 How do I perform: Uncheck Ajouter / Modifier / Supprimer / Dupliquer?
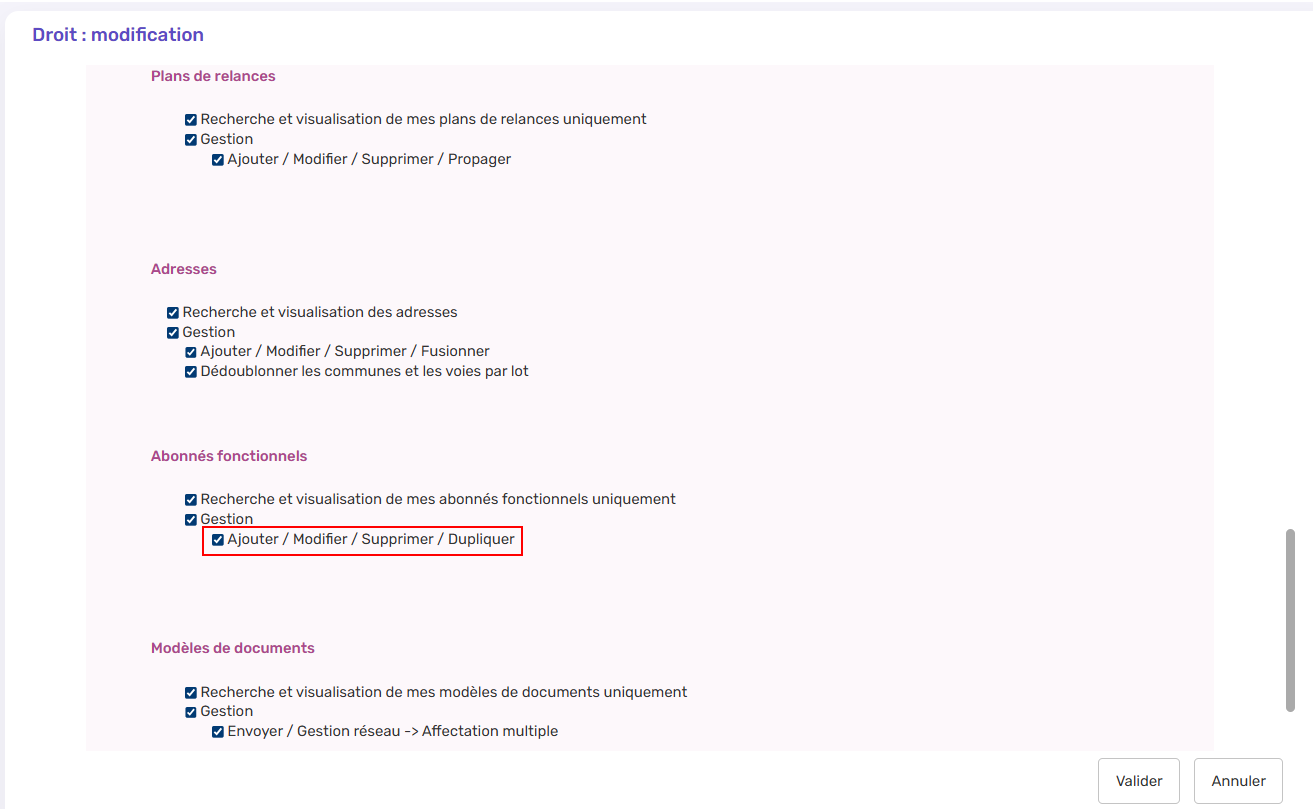point(218,540)
